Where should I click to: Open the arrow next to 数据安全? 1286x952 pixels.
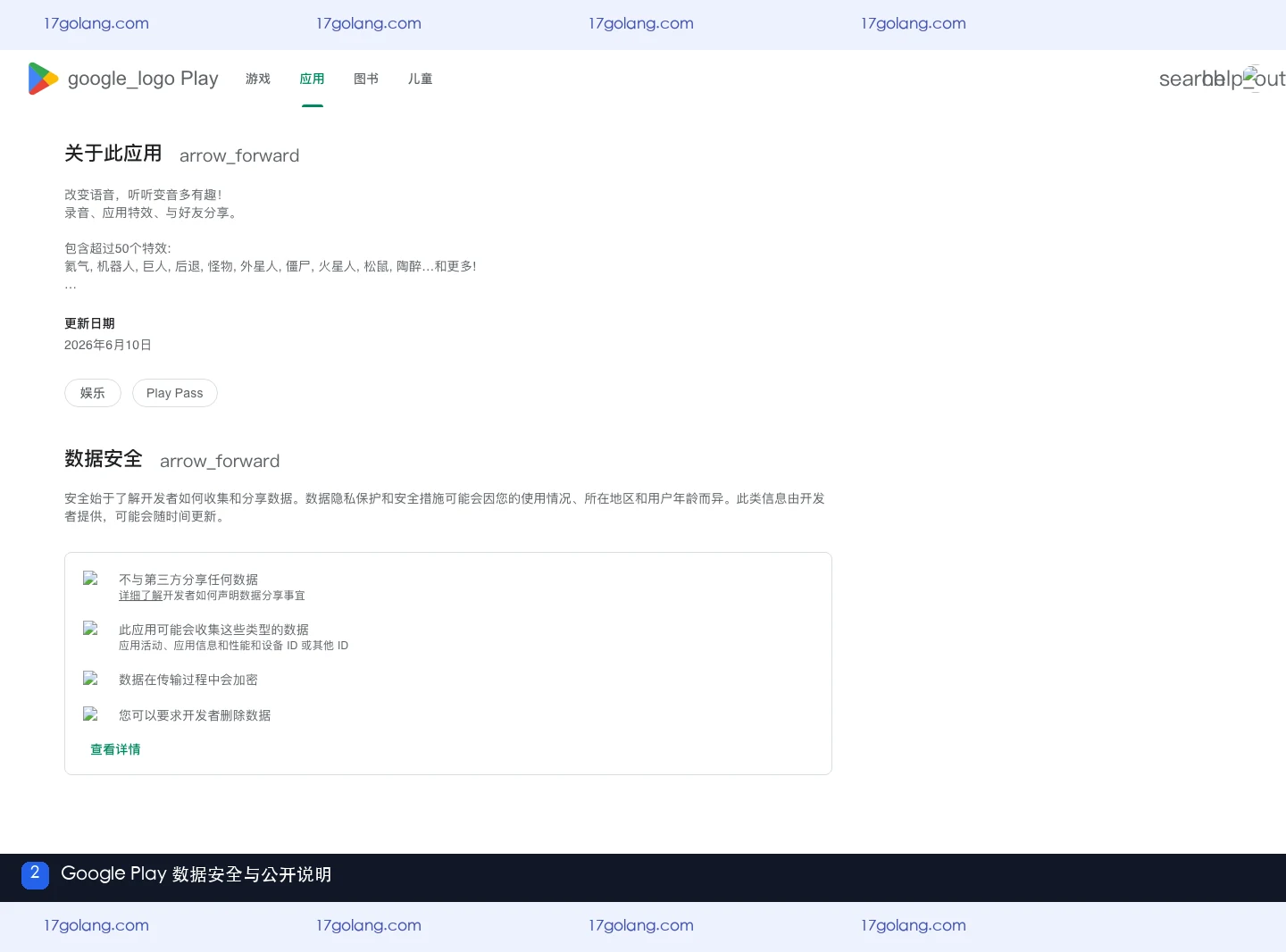coord(220,461)
